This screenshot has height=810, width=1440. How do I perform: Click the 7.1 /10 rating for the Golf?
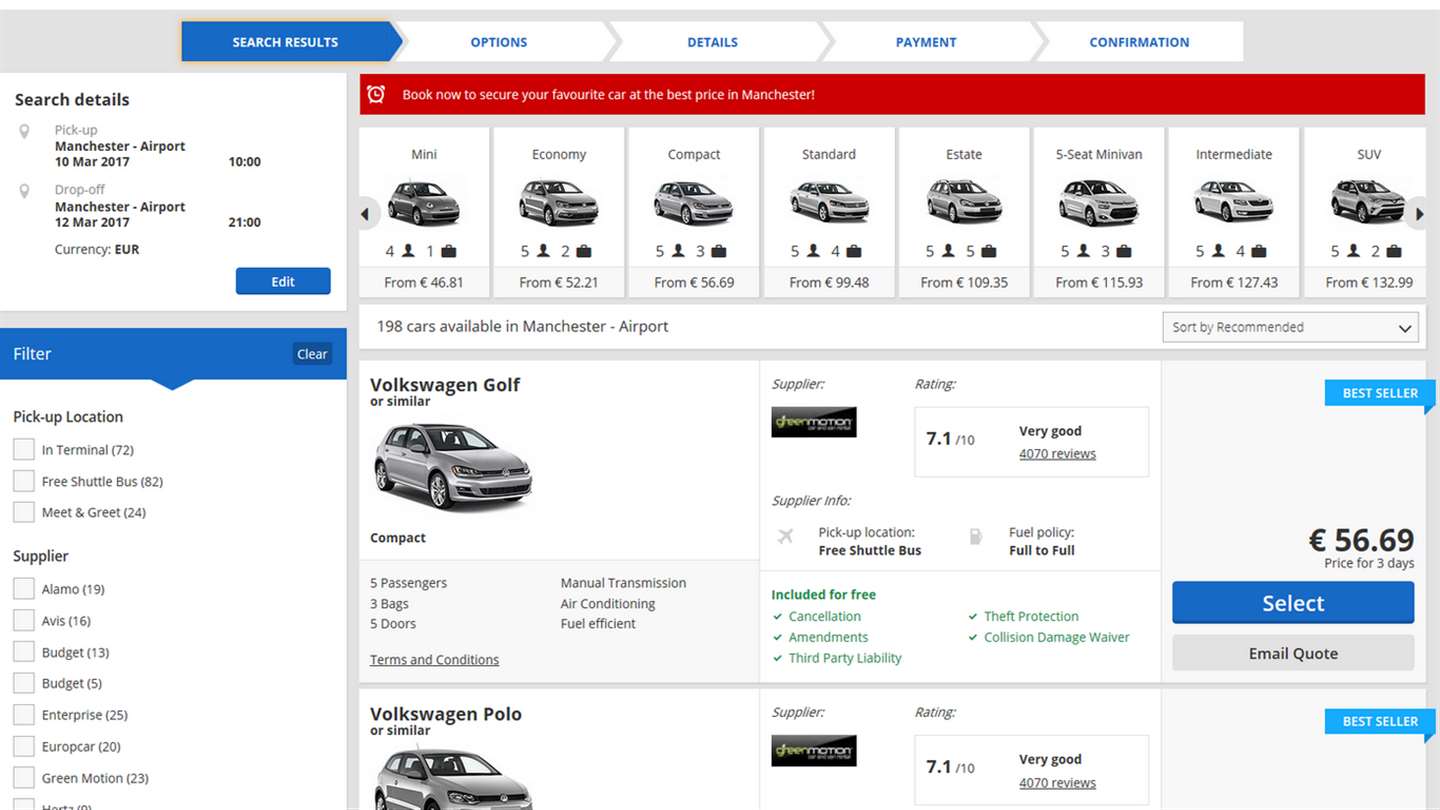point(950,439)
